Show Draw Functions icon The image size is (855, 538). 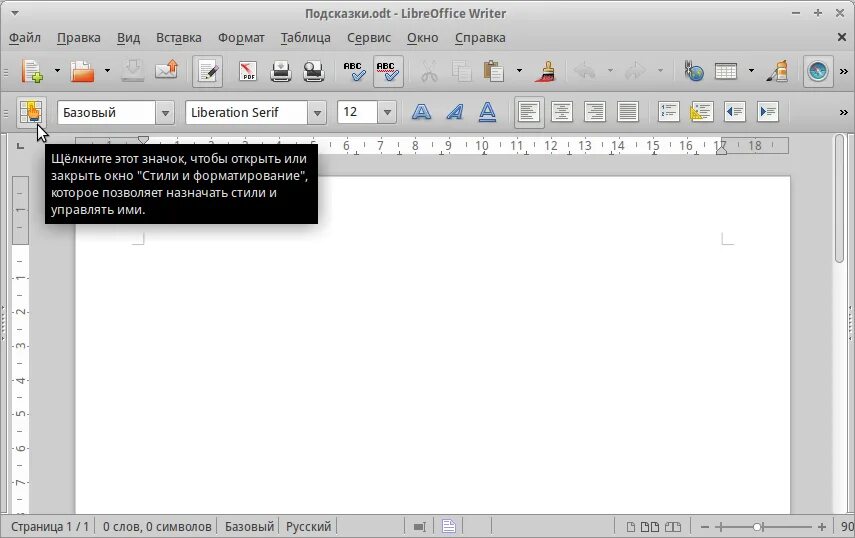pyautogui.click(x=778, y=71)
